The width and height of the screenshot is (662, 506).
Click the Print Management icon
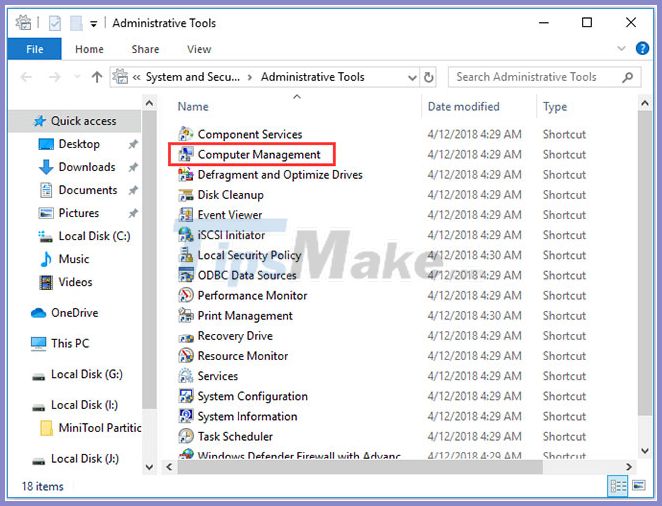tap(186, 316)
